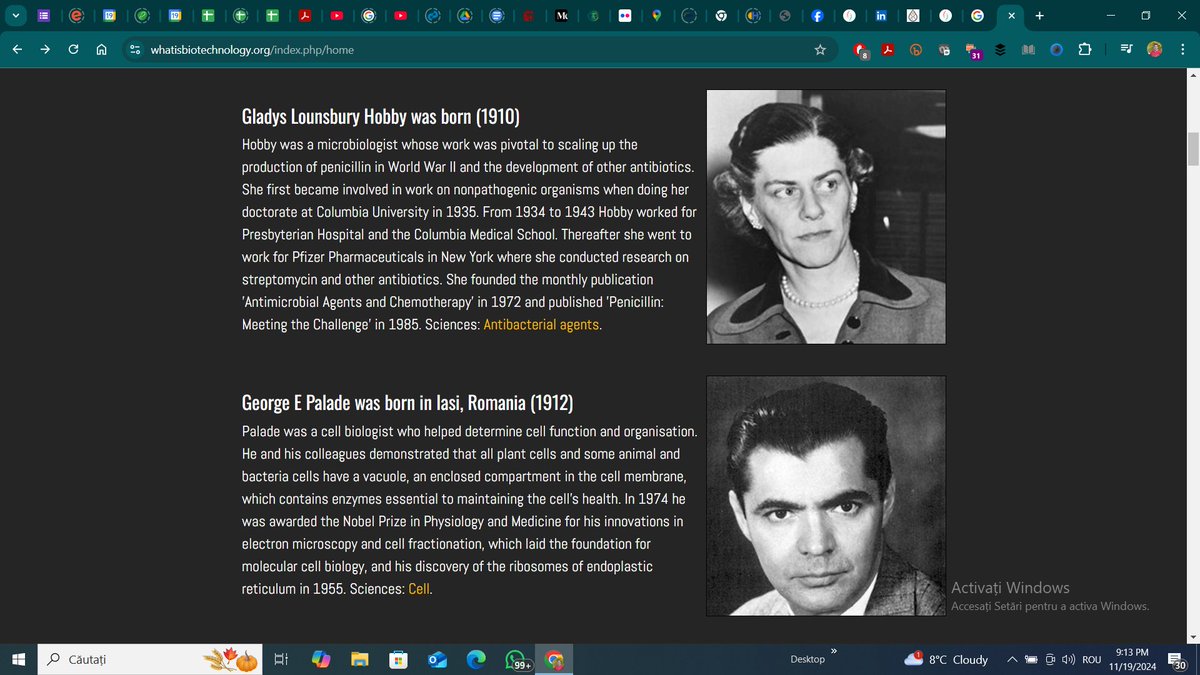
Task: Switch to the Facebook tab
Action: tap(817, 16)
